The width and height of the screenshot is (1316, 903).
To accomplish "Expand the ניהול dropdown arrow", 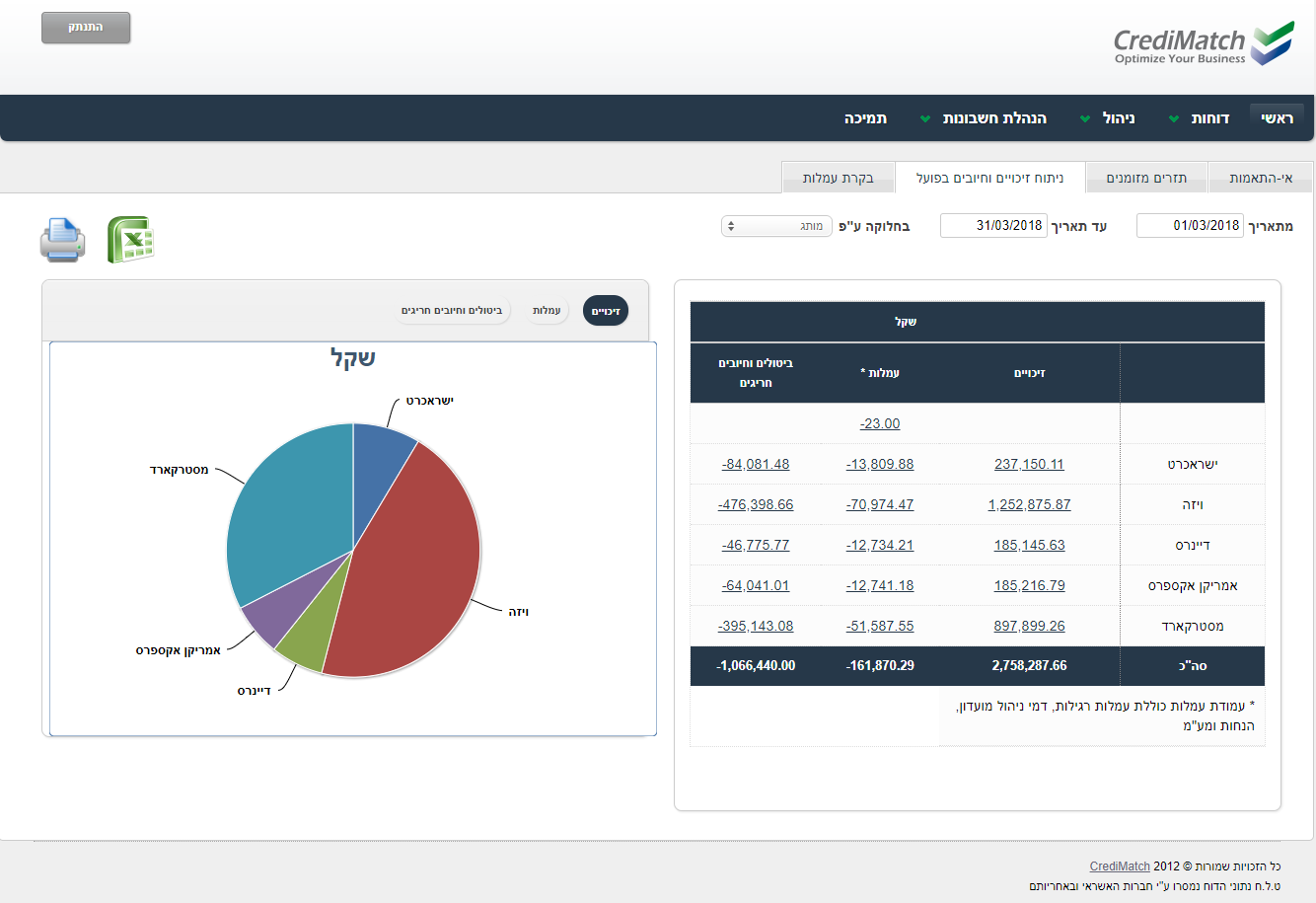I will coord(1084,119).
